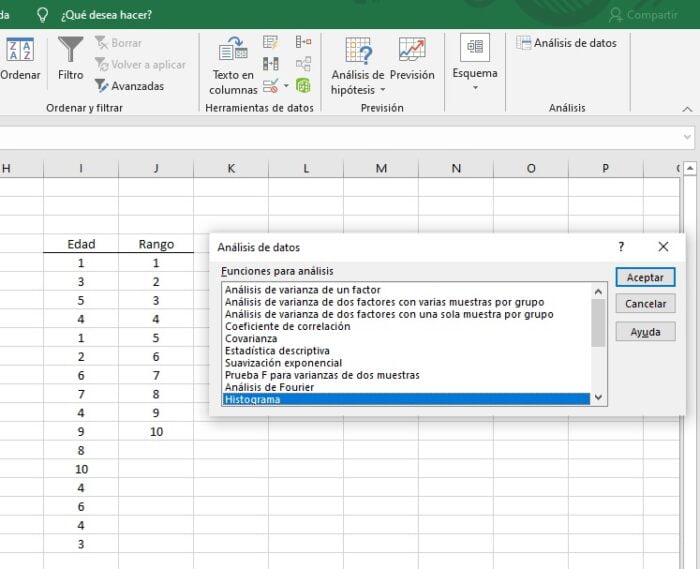Open Avanzadas filter options

pos(129,86)
